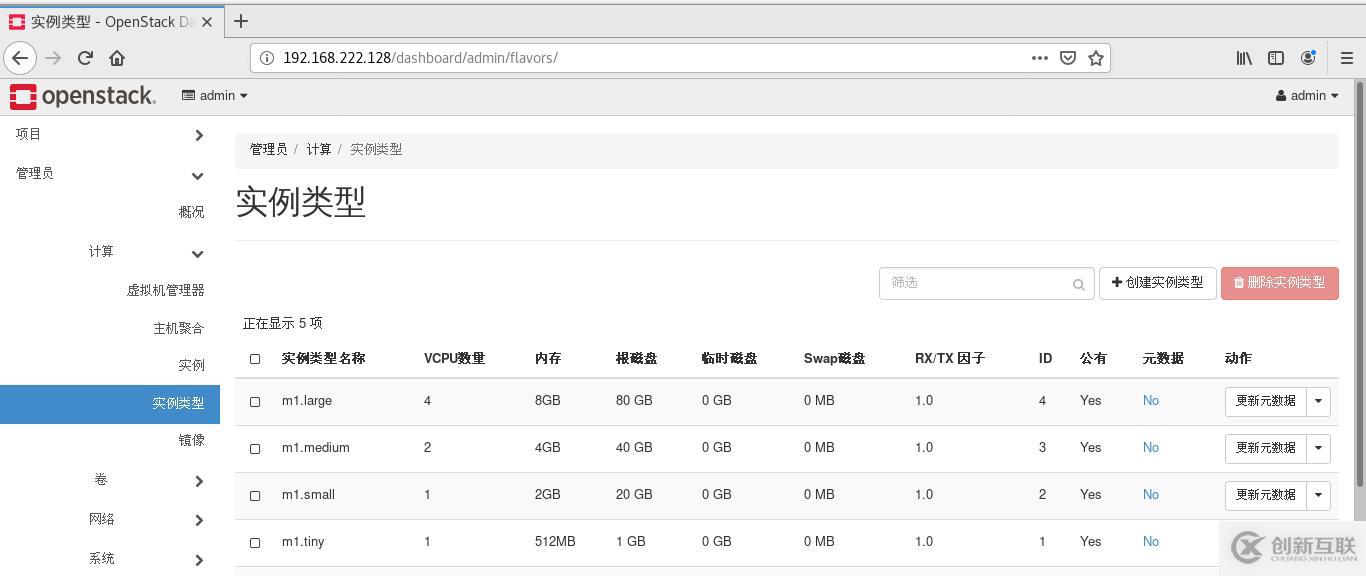Click inside the 筛选 filter input field
Image resolution: width=1366 pixels, height=576 pixels.
(970, 283)
